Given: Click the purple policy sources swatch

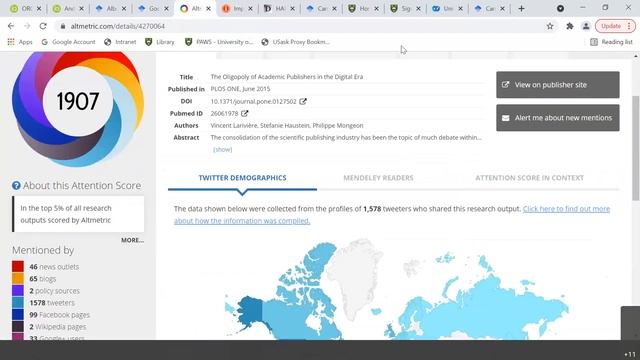Looking at the screenshot, I should pyautogui.click(x=18, y=291).
